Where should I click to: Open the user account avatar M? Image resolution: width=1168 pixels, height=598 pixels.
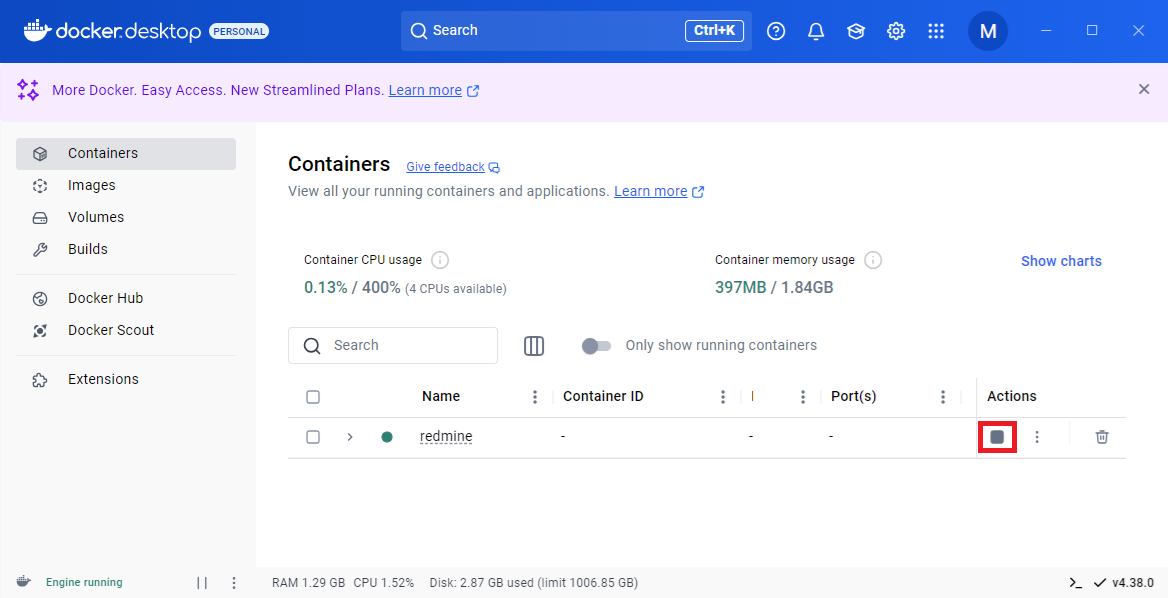point(988,31)
